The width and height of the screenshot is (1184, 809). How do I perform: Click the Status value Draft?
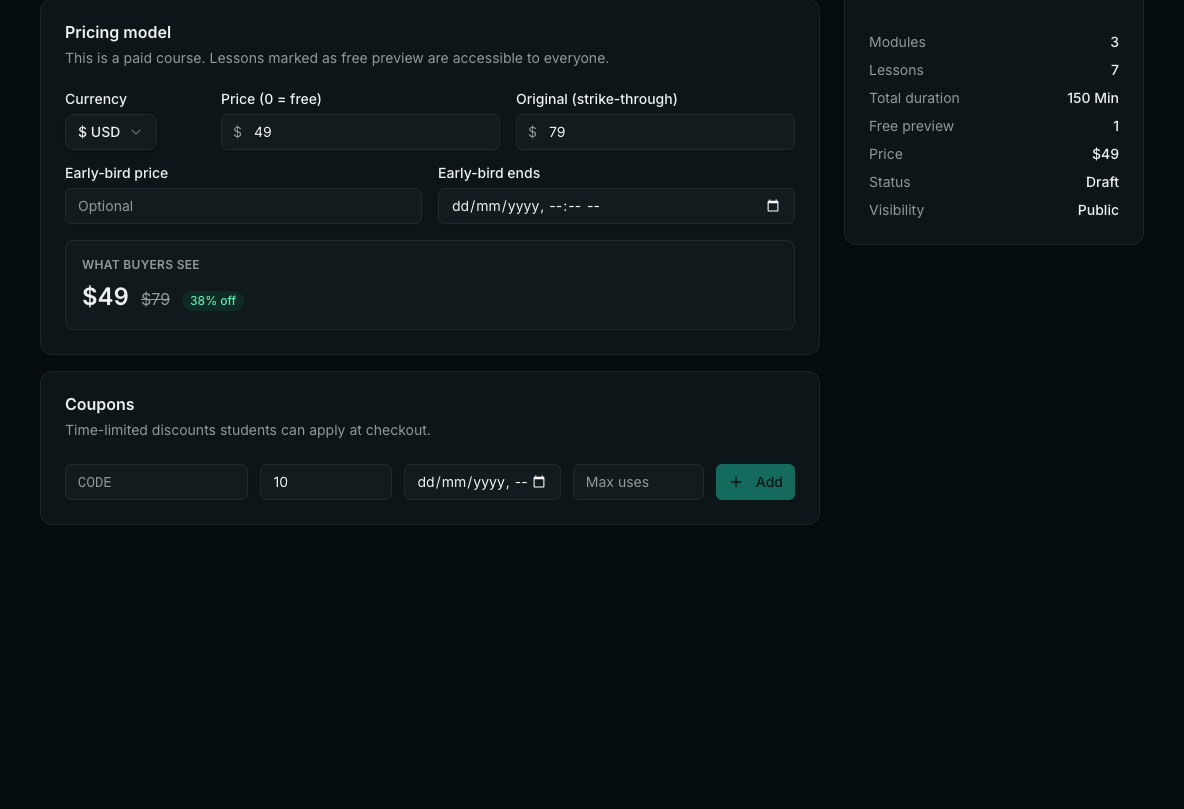pos(1102,182)
